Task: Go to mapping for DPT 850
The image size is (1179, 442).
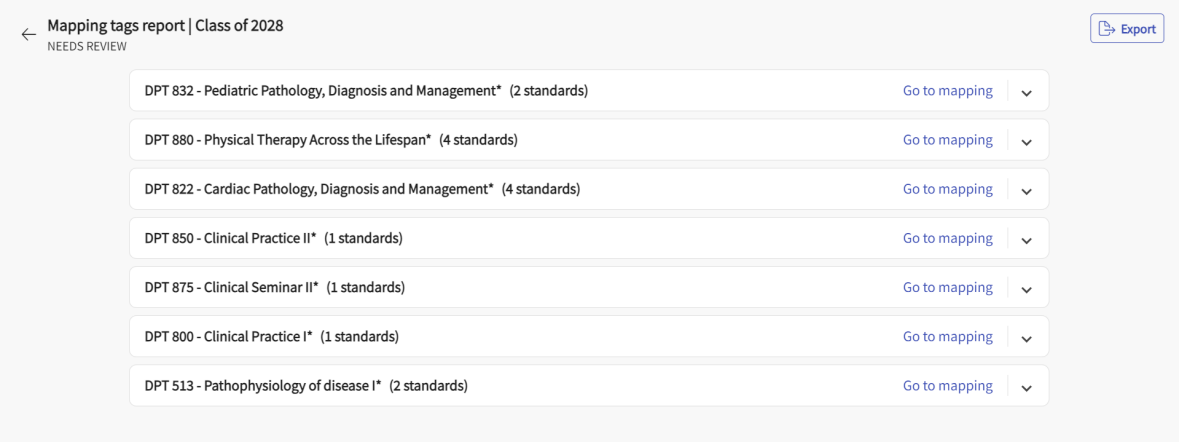Action: [x=947, y=238]
